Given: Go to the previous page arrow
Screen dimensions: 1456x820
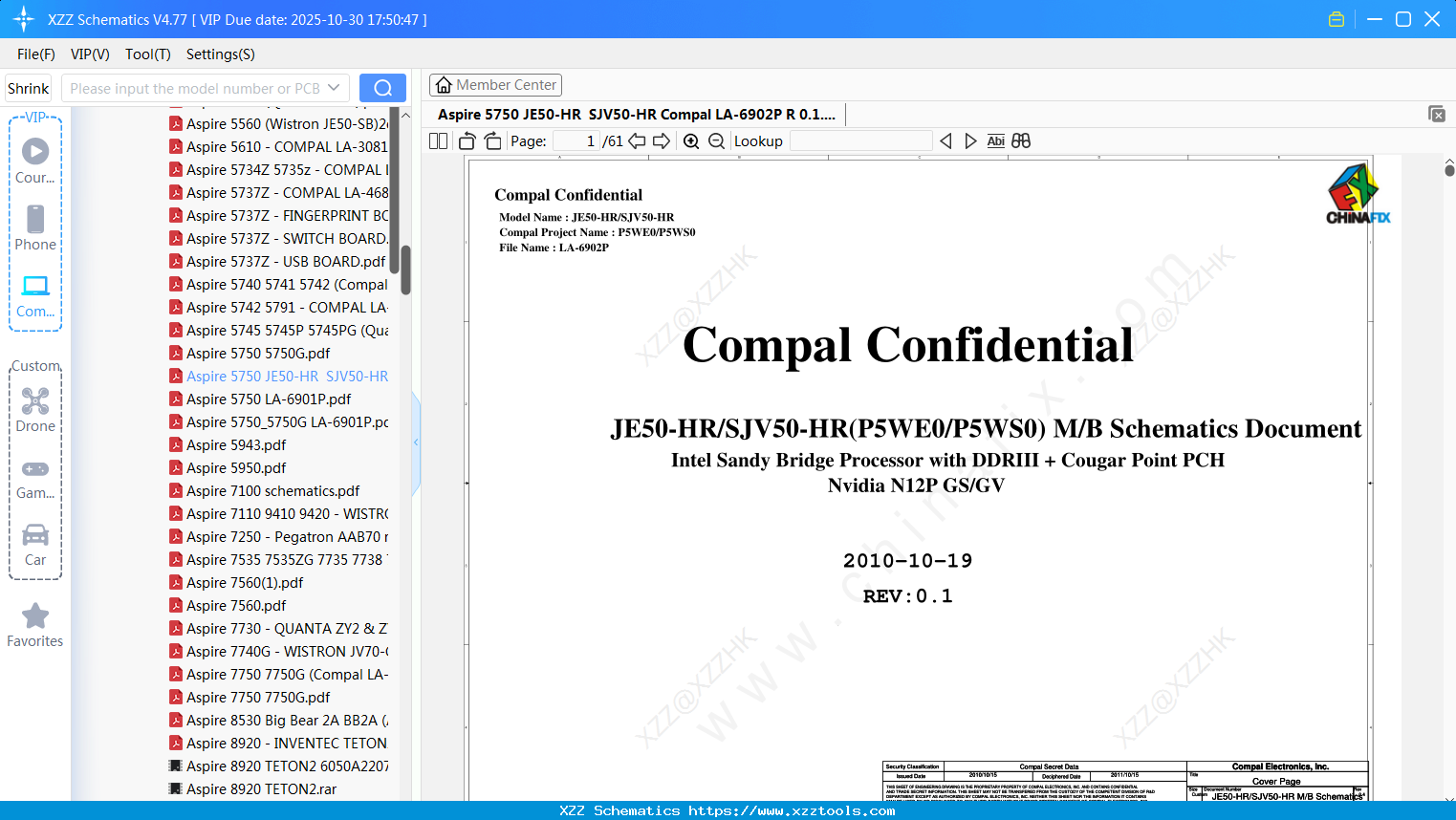Looking at the screenshot, I should (x=637, y=141).
